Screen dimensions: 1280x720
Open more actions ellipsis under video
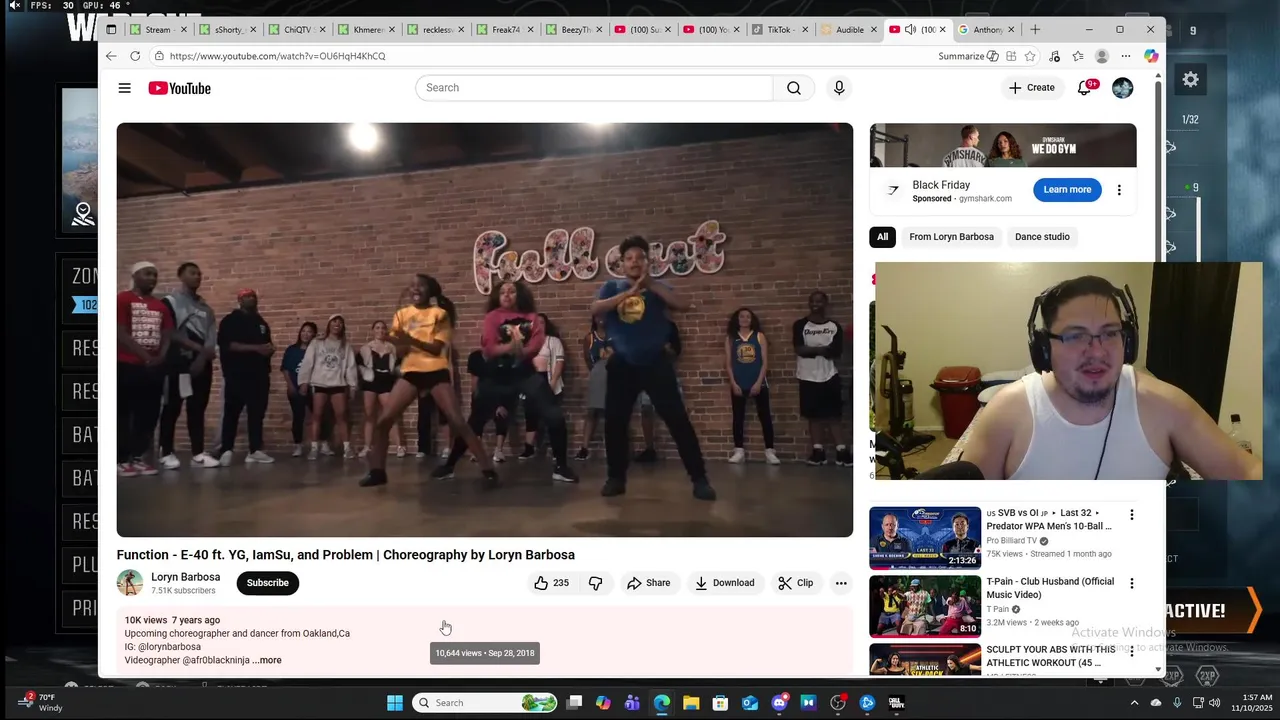coord(841,583)
